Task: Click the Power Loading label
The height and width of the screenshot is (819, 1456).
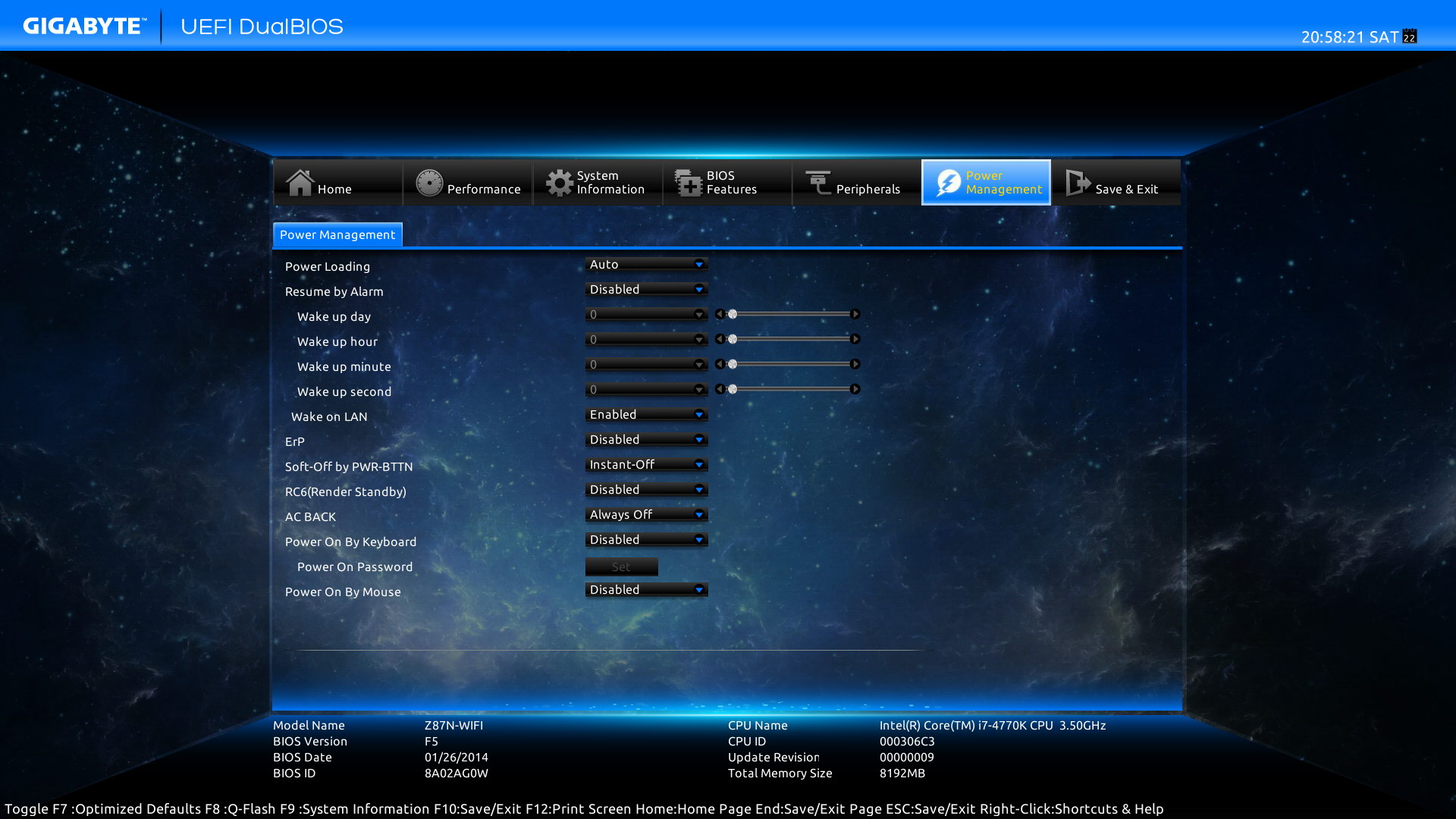Action: click(x=328, y=267)
